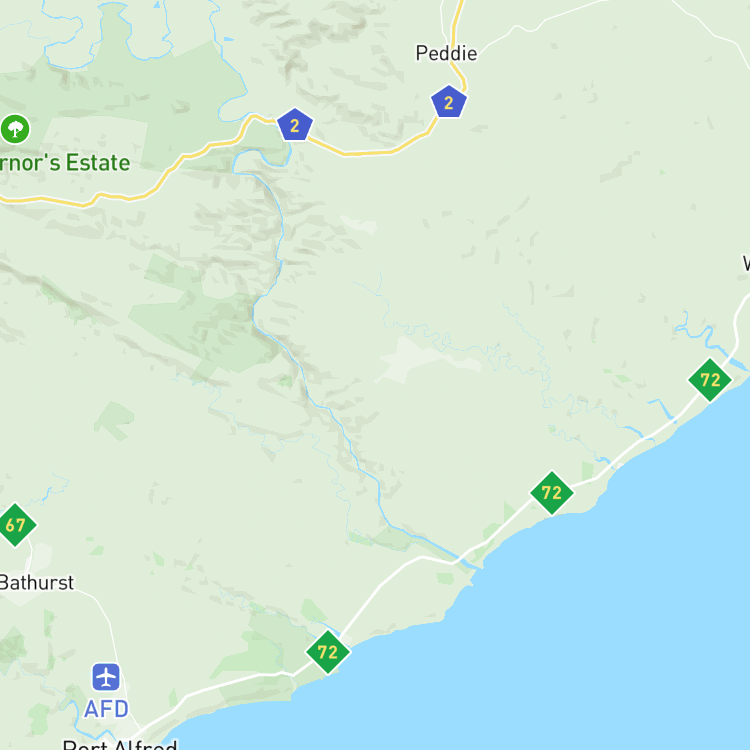Select the route 2 shield beside the river bend
Screen dimensions: 750x750
295,124
